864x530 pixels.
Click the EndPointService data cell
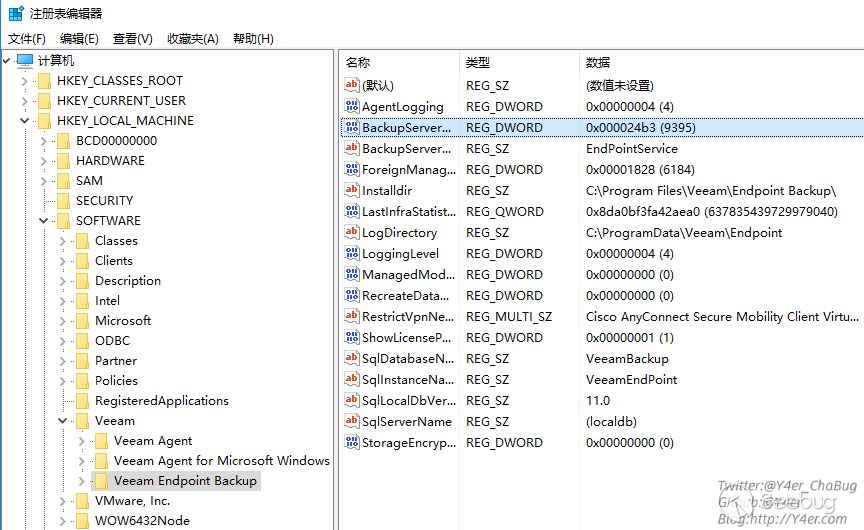(631, 148)
